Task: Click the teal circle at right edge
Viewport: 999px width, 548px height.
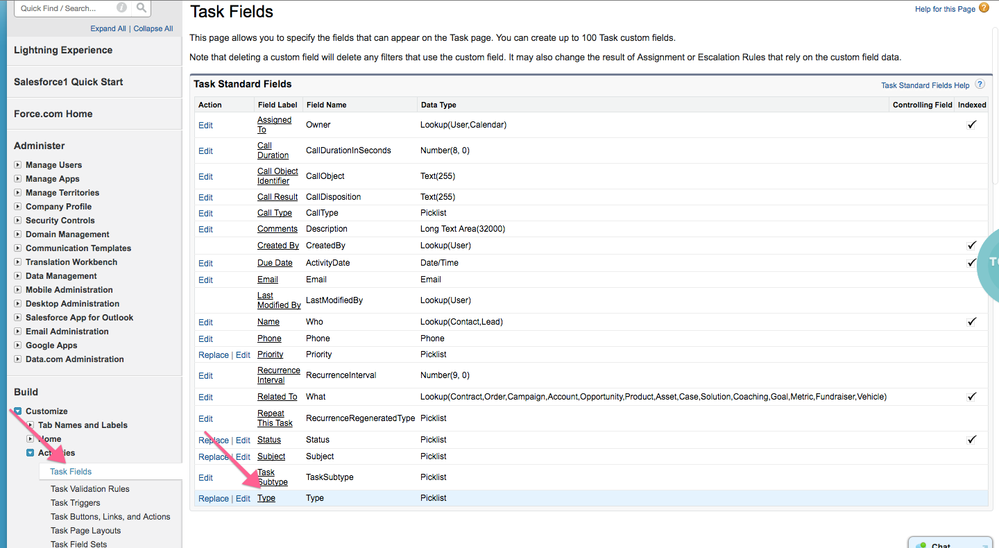Action: [988, 262]
